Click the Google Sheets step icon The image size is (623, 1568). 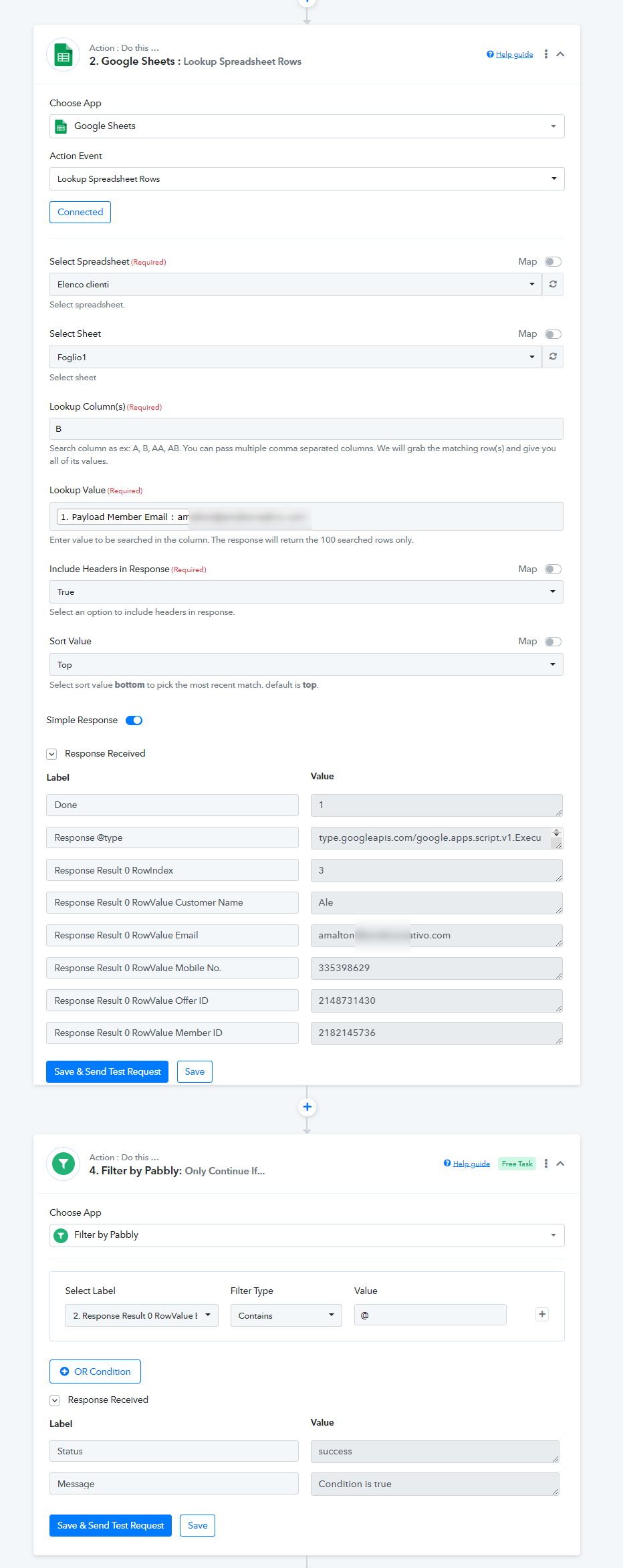64,55
